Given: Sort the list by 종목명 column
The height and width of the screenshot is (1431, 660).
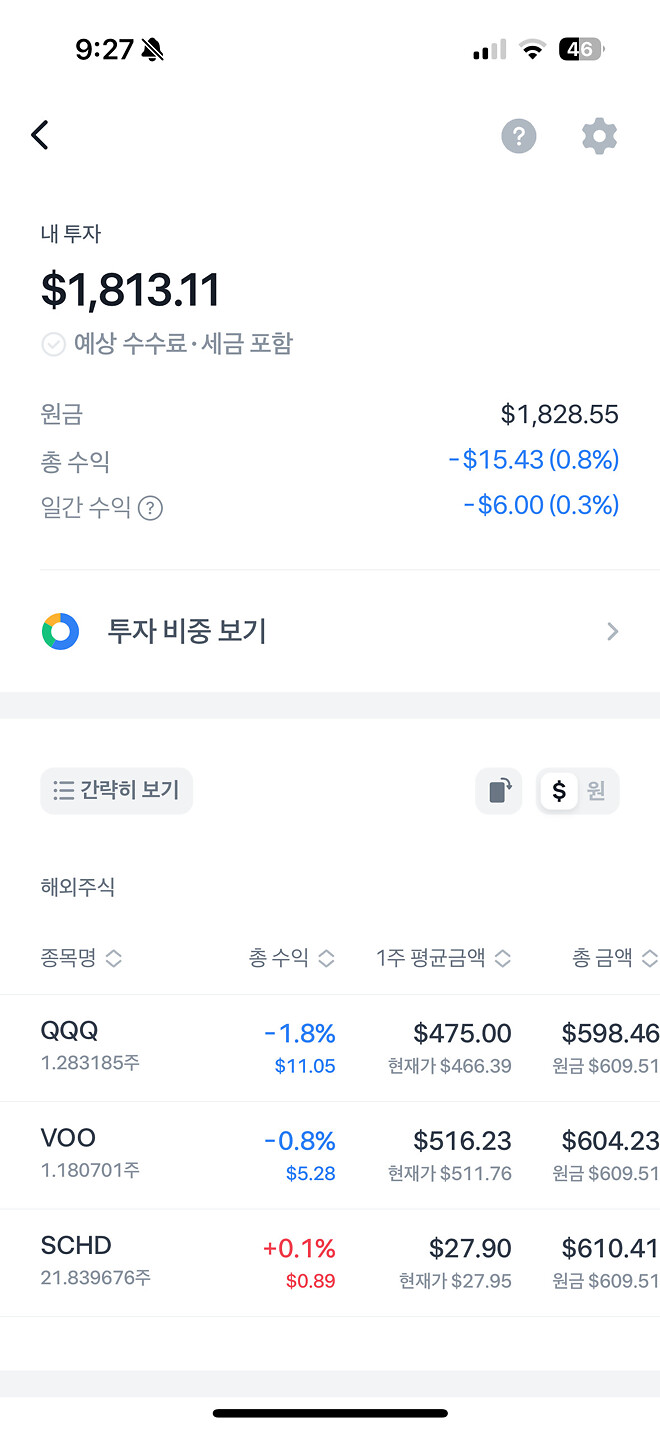Looking at the screenshot, I should click(x=82, y=957).
